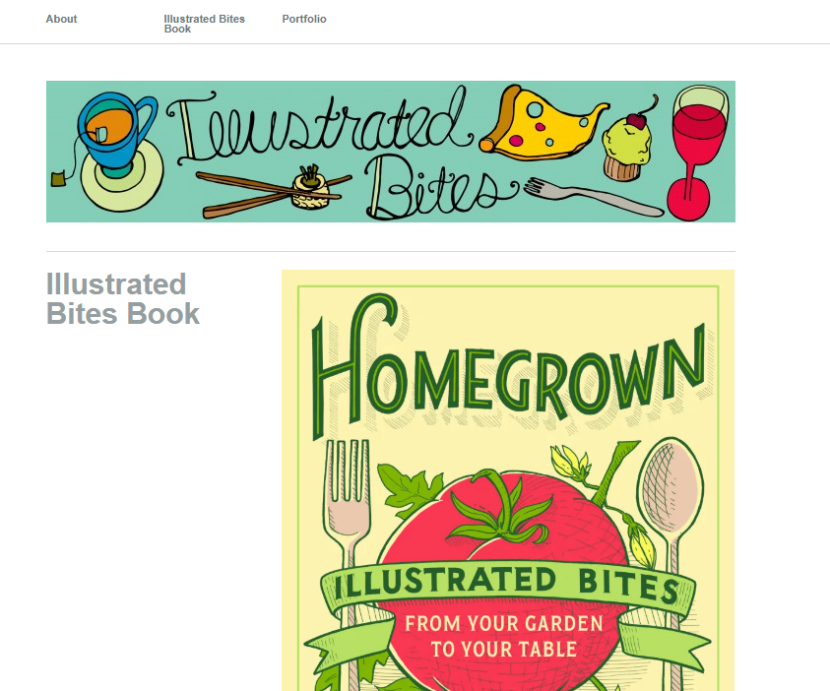Go to the Portfolio menu item

(304, 19)
